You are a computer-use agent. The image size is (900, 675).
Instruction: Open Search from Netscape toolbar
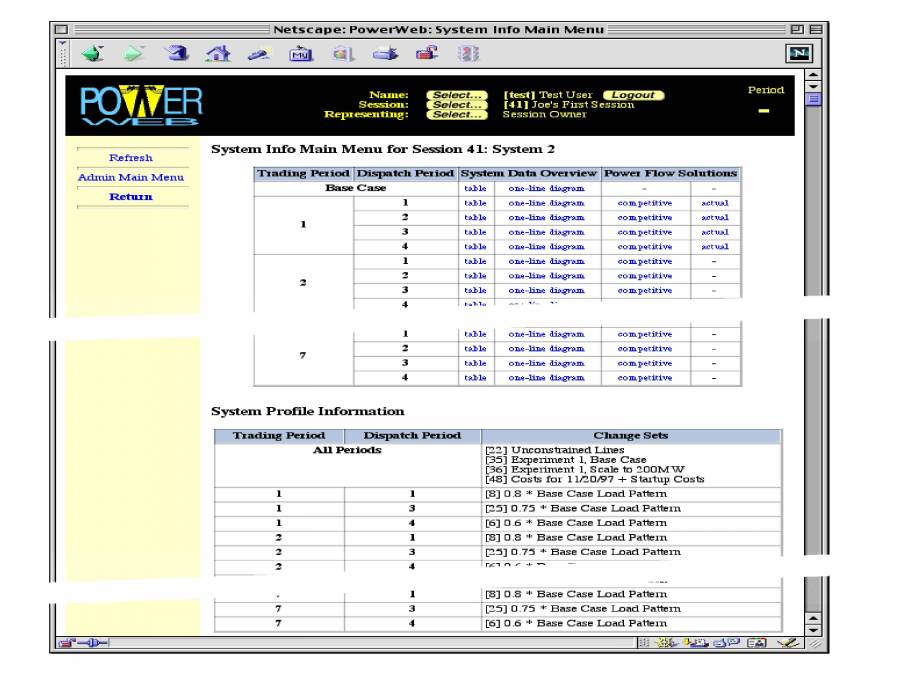click(258, 54)
